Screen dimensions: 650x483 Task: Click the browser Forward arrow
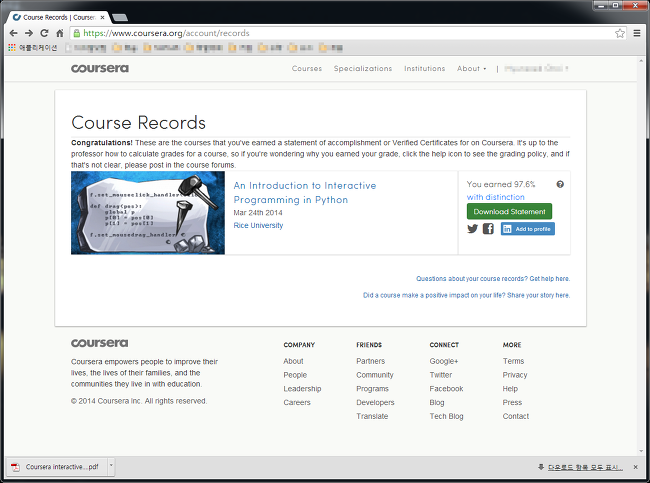point(29,33)
